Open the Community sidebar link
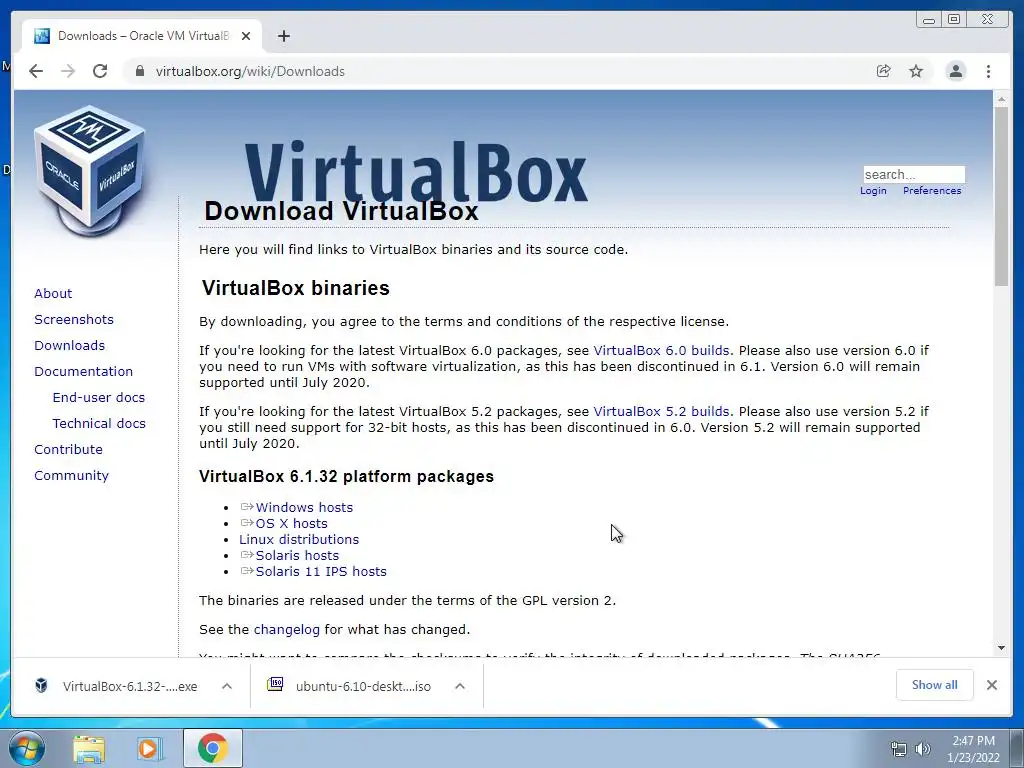 pos(72,476)
